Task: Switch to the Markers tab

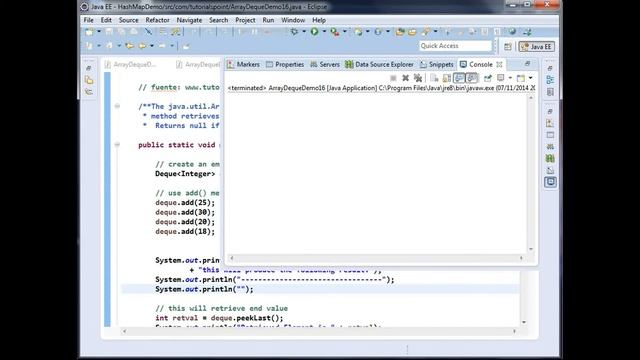Action: (244, 64)
